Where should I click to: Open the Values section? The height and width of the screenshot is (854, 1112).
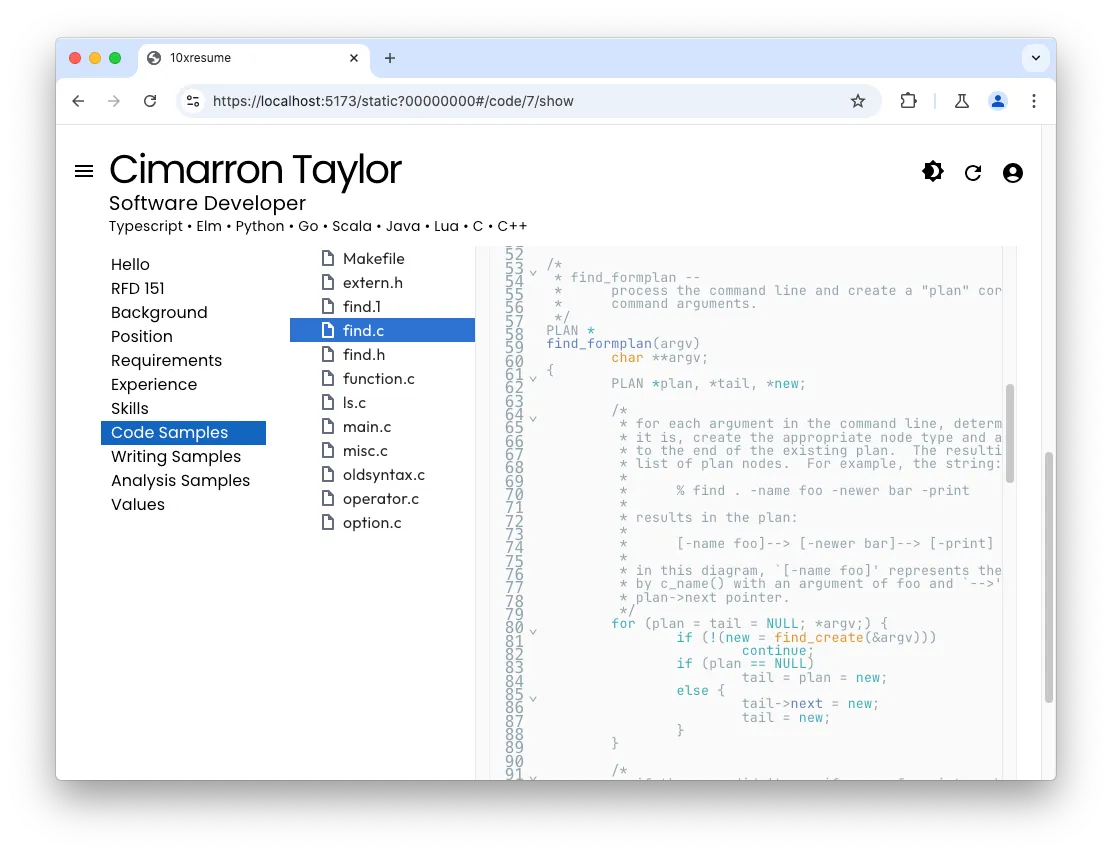click(x=138, y=504)
